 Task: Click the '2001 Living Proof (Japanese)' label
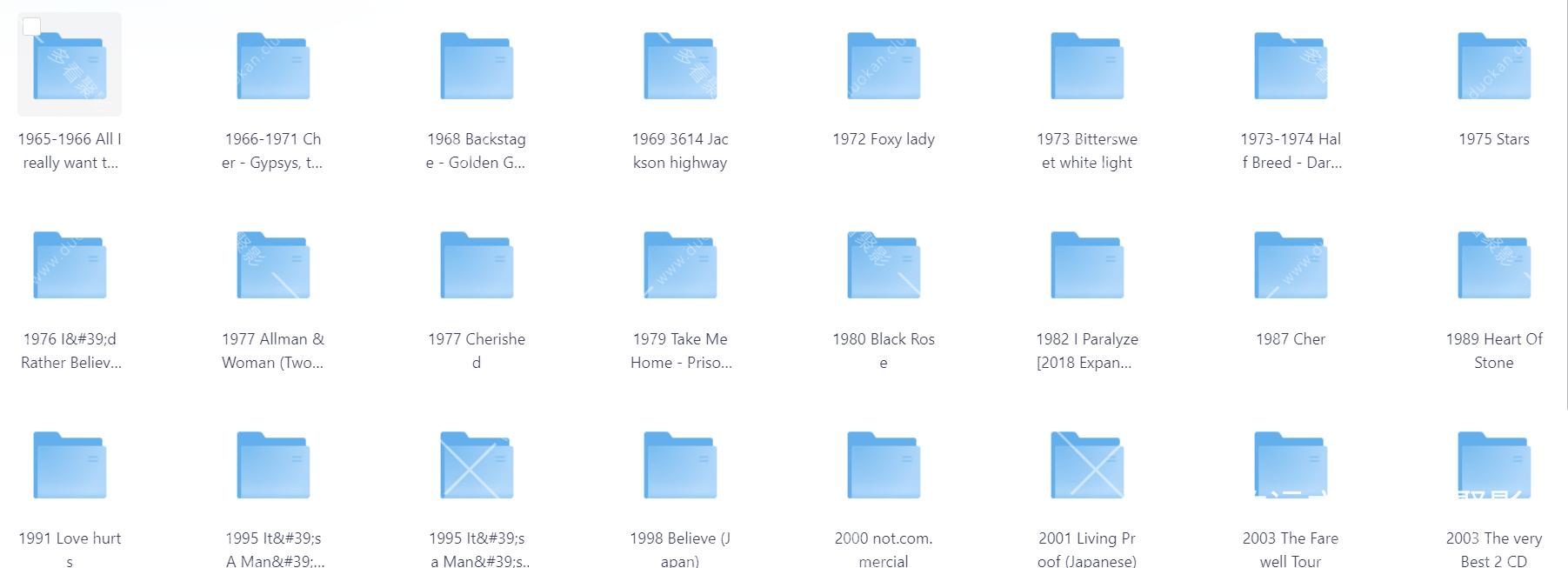click(1087, 549)
